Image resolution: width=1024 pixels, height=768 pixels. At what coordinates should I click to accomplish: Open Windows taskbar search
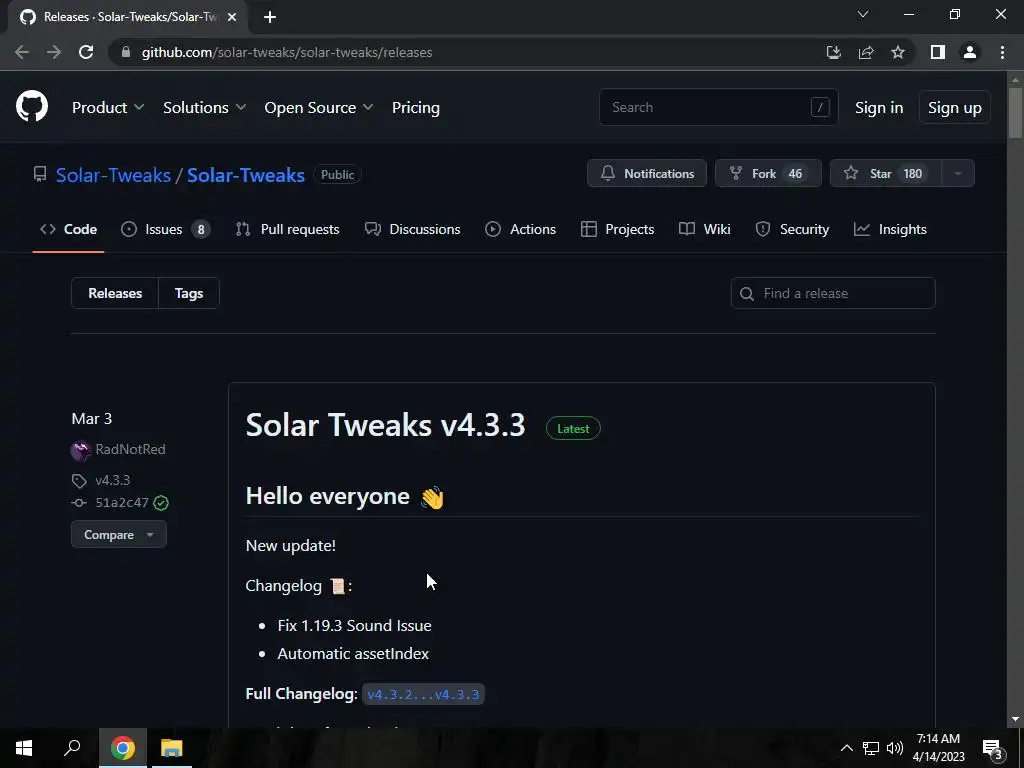click(72, 748)
